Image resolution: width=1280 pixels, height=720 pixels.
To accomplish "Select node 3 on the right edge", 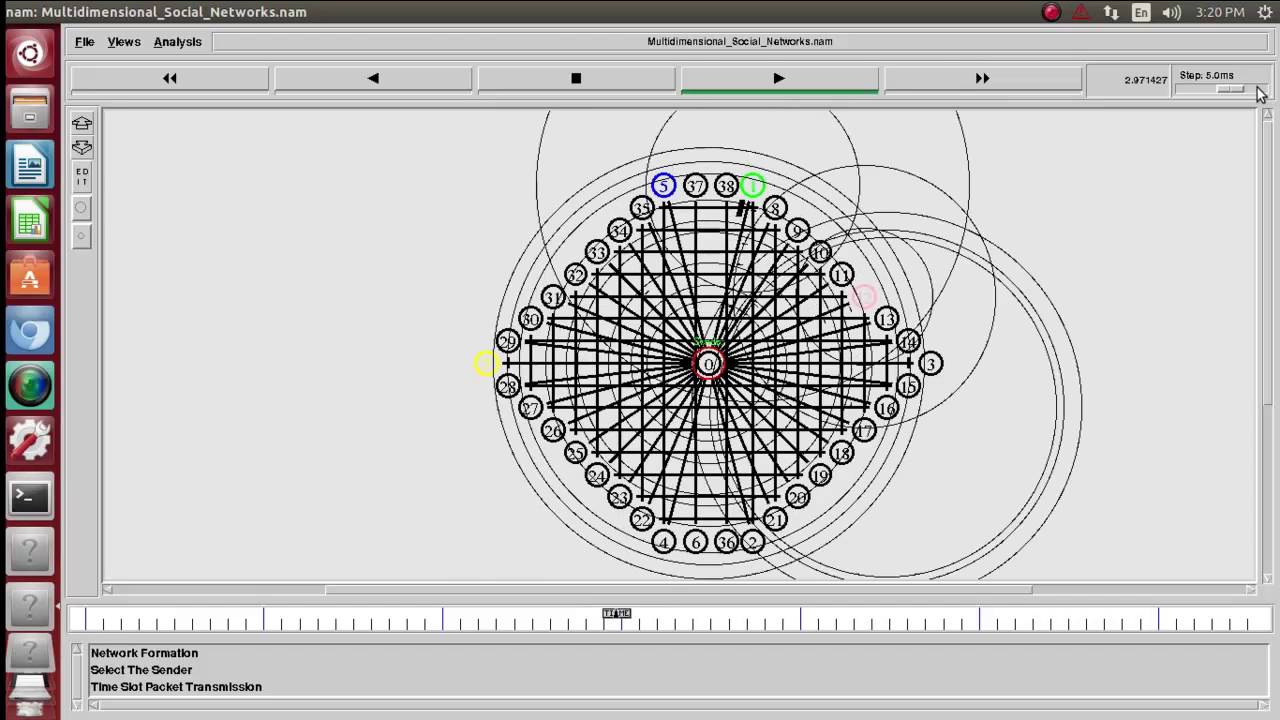I will (931, 363).
